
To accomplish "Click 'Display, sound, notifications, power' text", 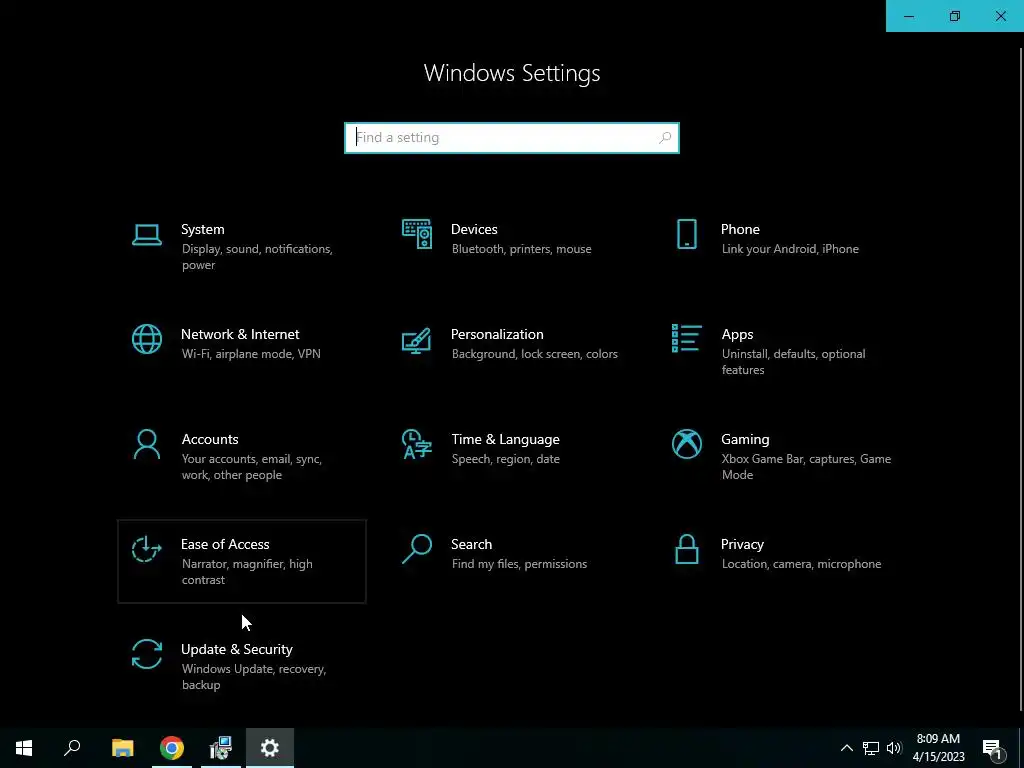I will [257, 257].
